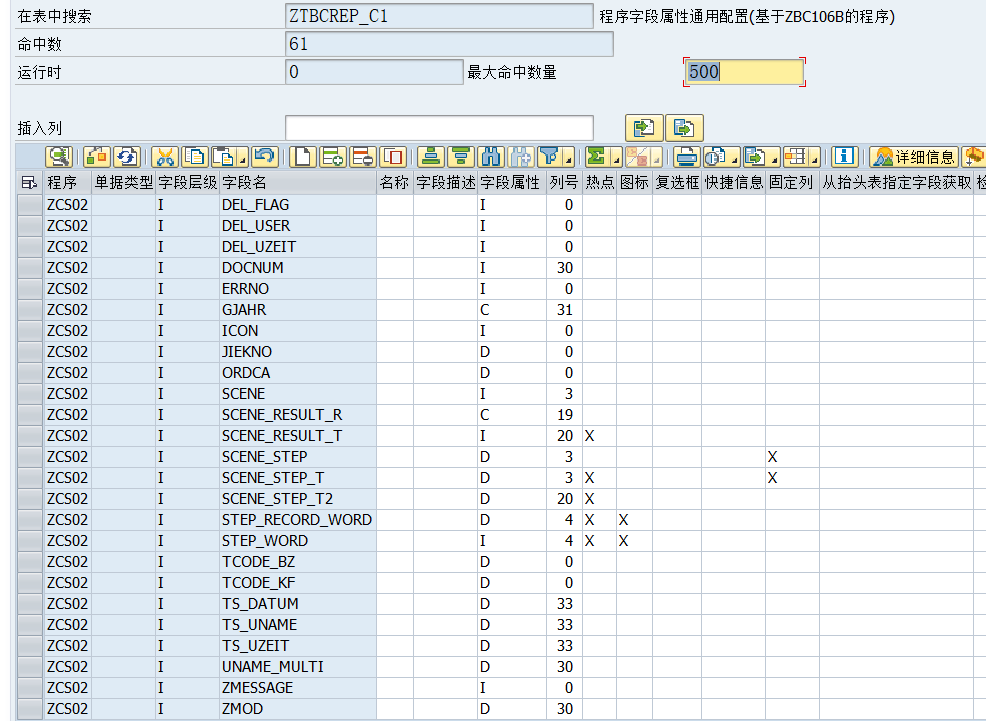Select the row selector for DEL_FLAG
This screenshot has width=986, height=721.
pos(30,205)
